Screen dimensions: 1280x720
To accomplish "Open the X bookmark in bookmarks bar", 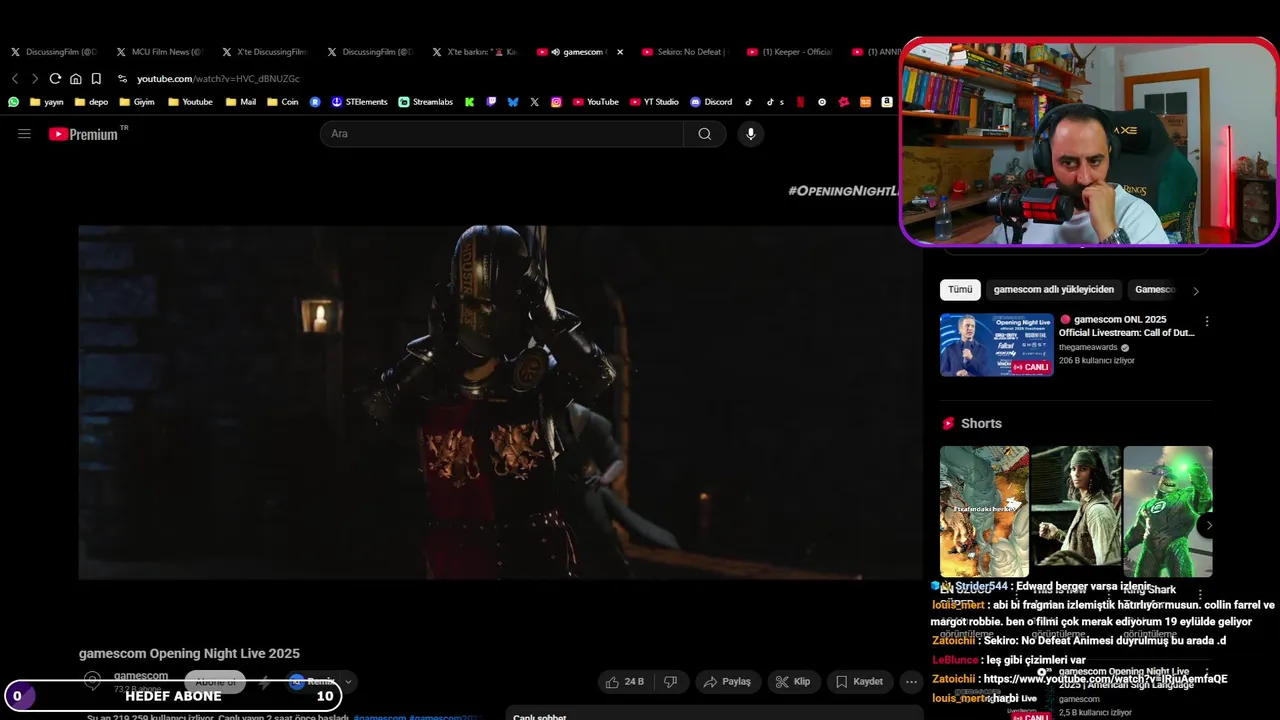I will tap(535, 102).
